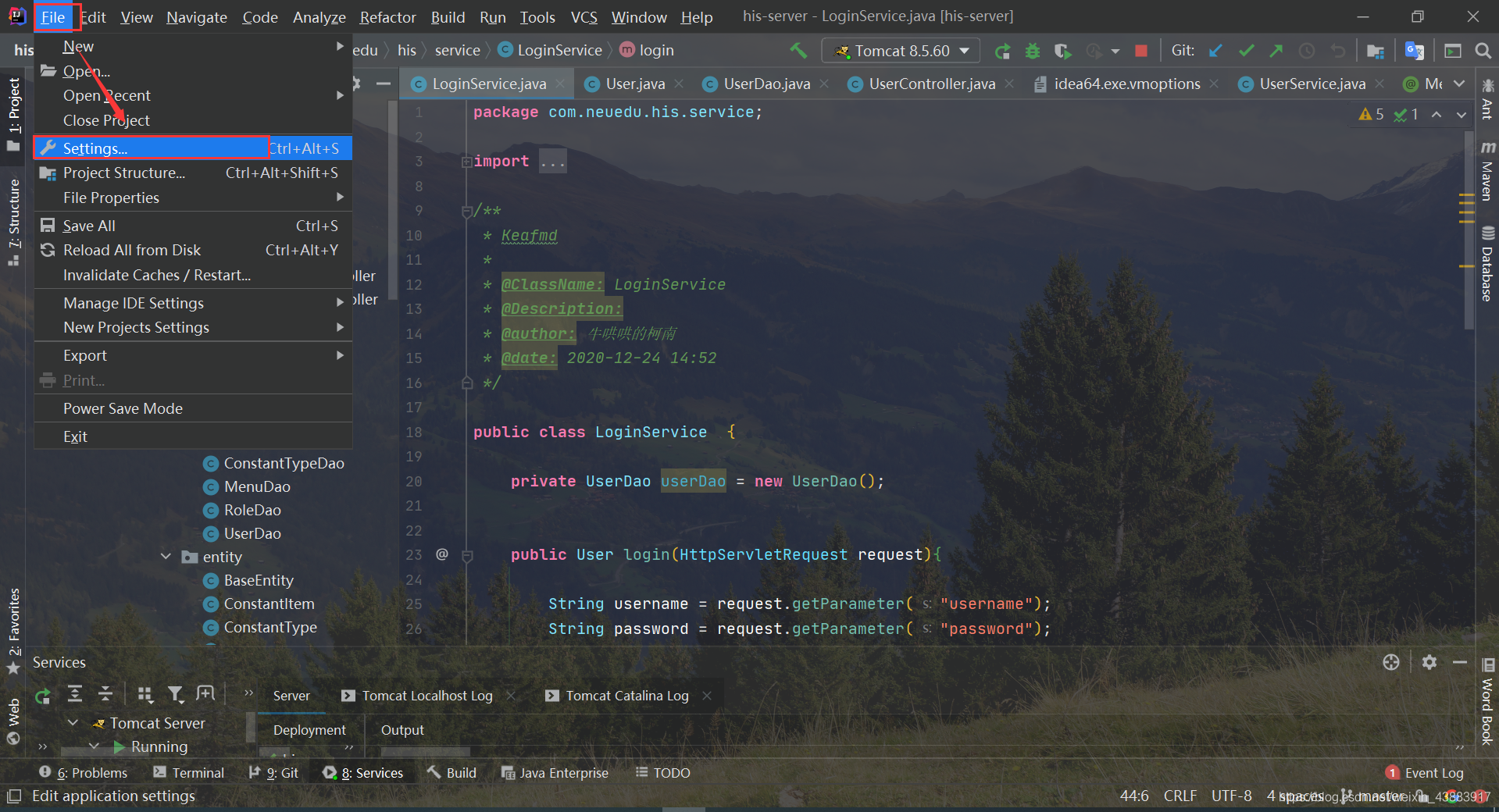
Task: Click the Git commit checkmark icon
Action: pyautogui.click(x=1246, y=51)
